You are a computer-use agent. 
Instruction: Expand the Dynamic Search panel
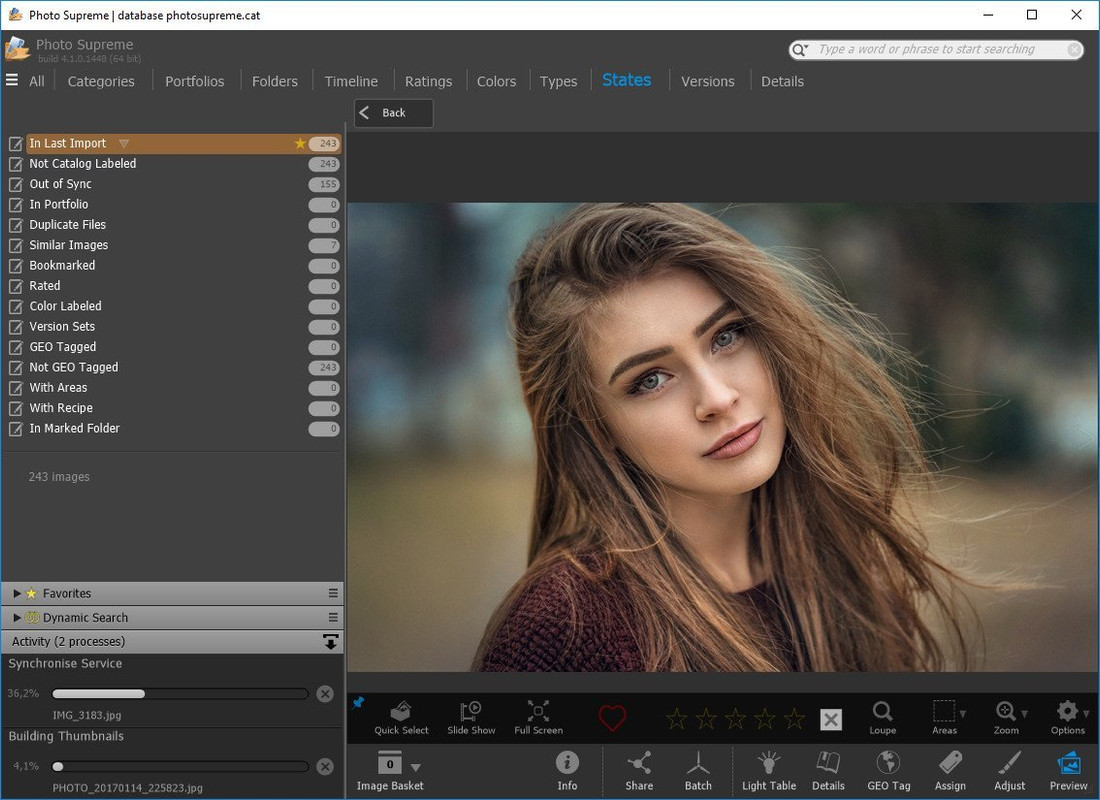click(x=17, y=618)
